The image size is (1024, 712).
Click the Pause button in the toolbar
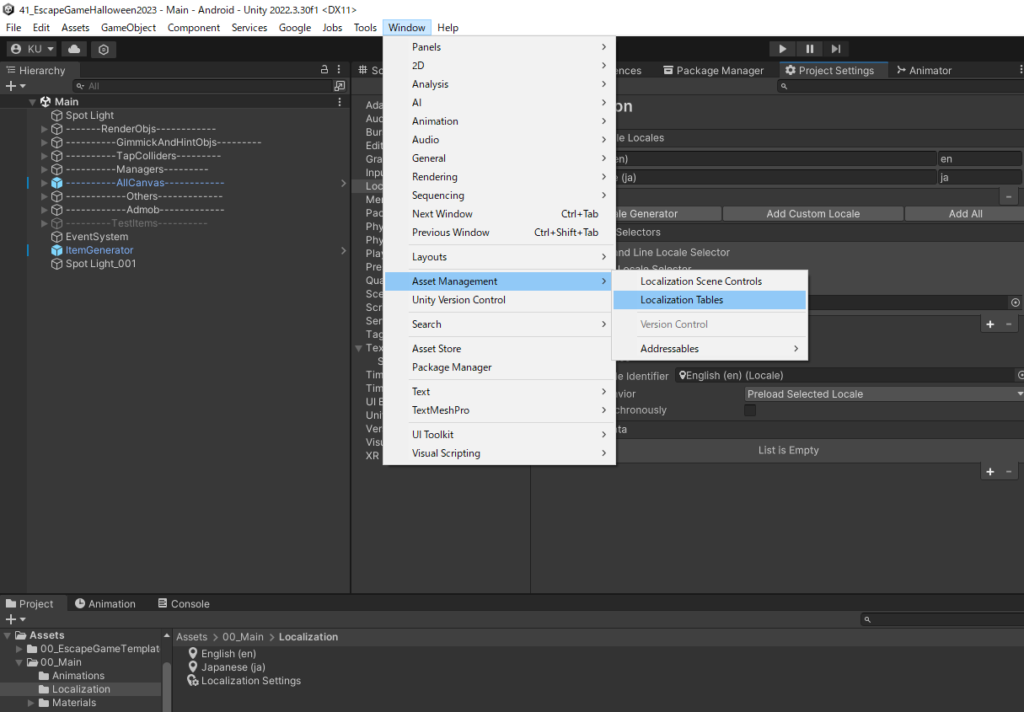click(809, 49)
